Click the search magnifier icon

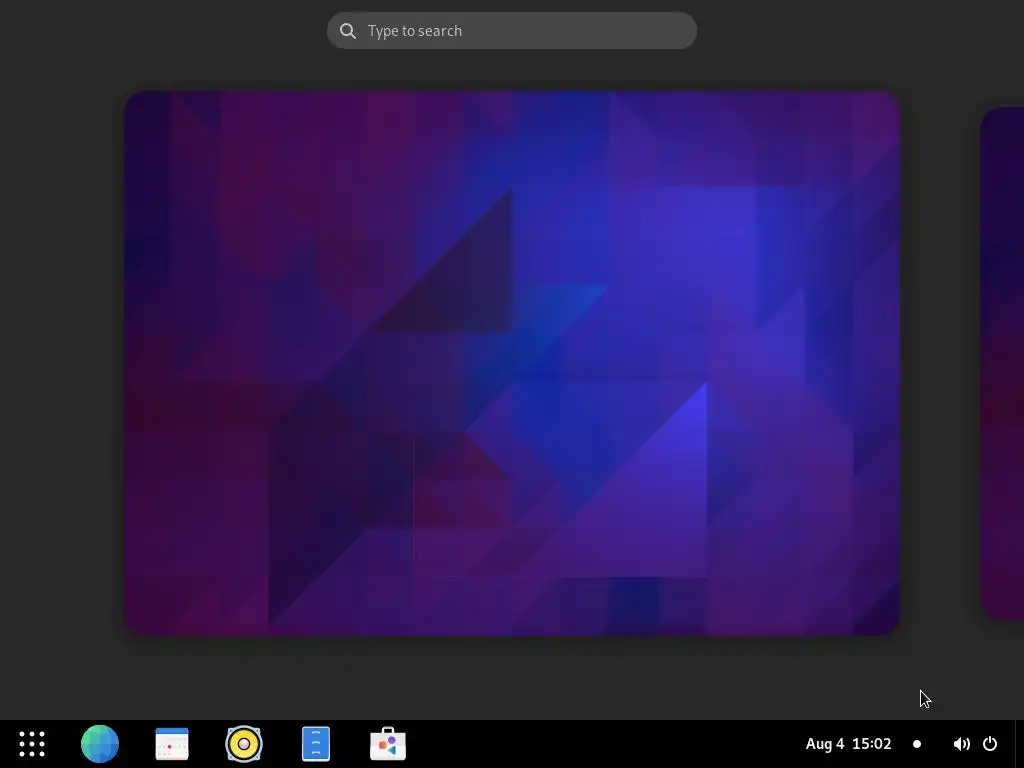click(x=348, y=31)
